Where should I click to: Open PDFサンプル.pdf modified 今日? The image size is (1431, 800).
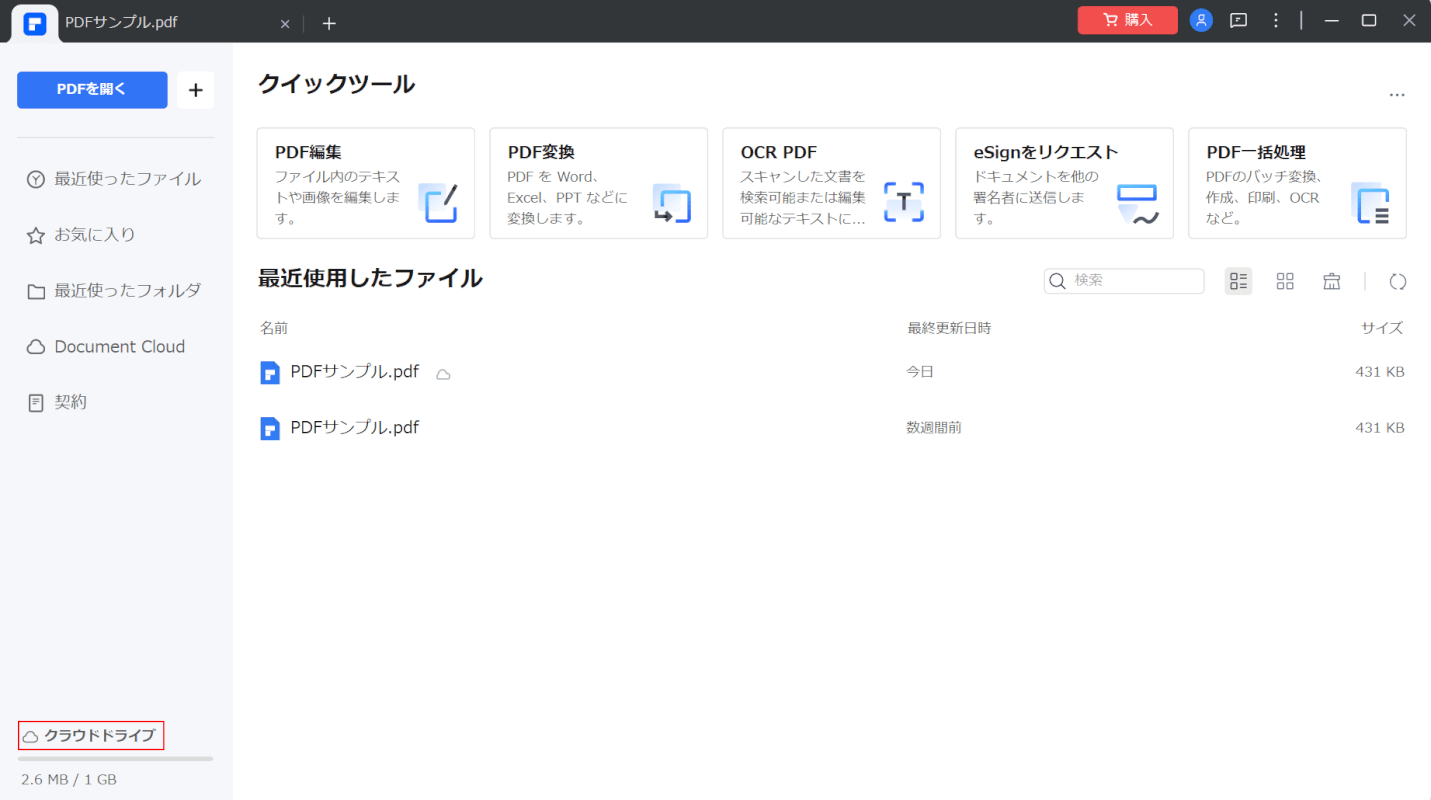(x=832, y=372)
